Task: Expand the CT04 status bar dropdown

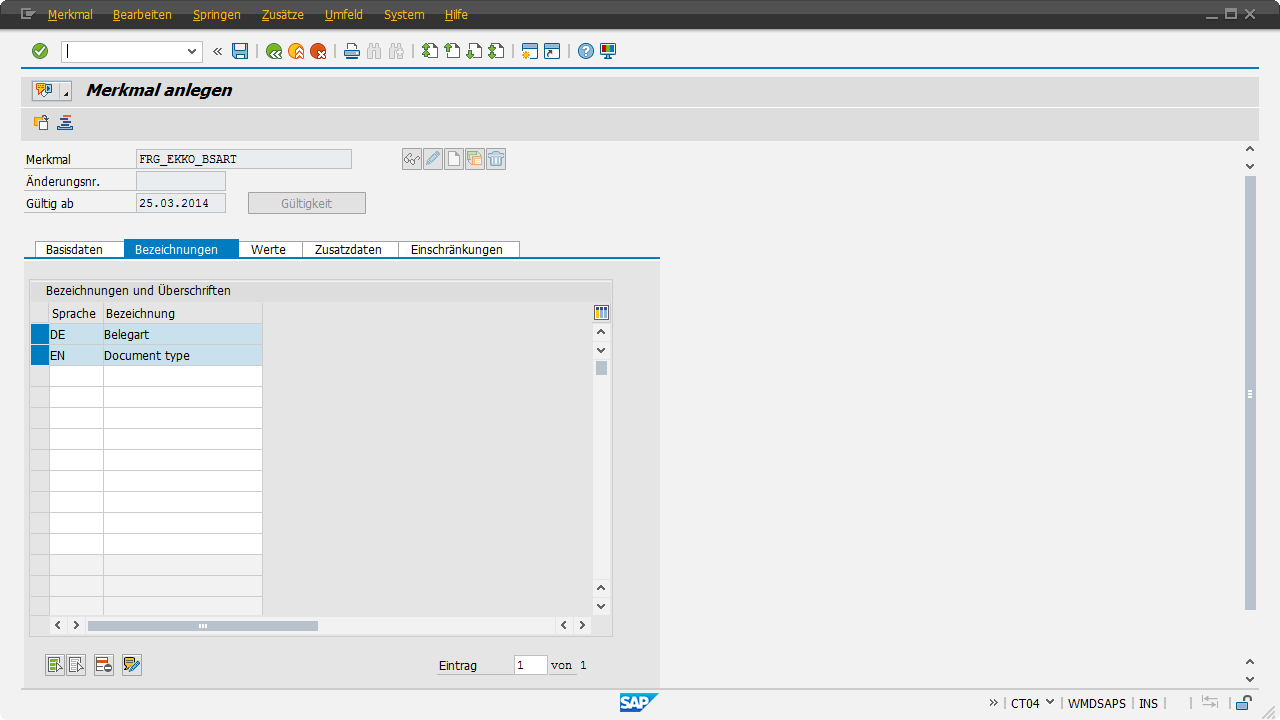Action: (x=1050, y=702)
